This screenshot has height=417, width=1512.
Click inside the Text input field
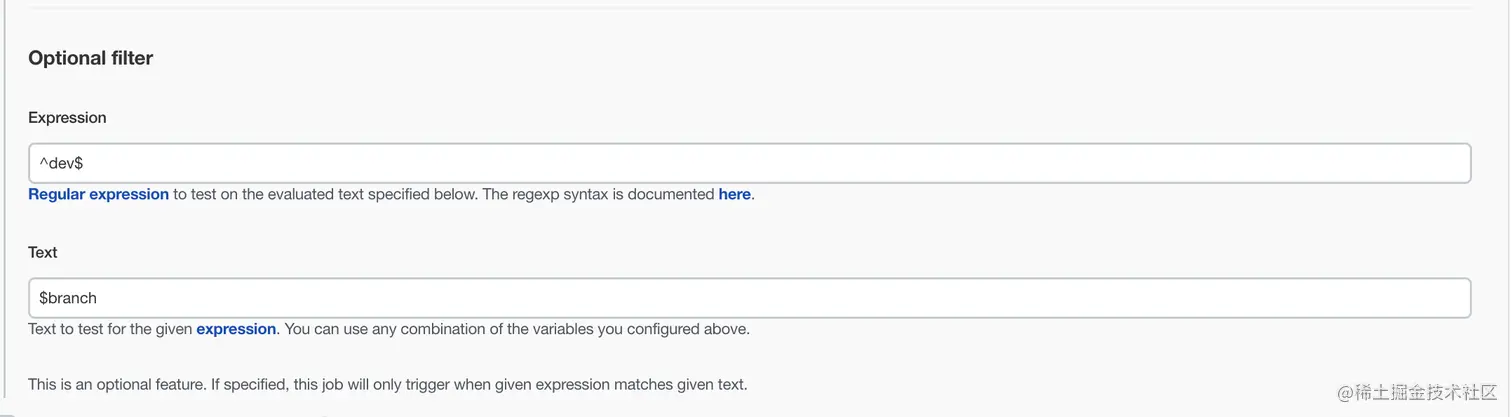coord(750,298)
